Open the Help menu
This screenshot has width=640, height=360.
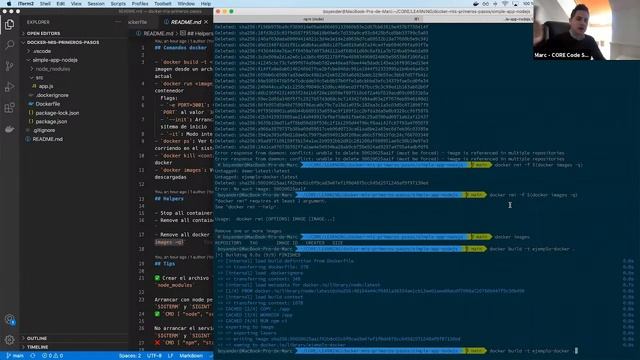click(x=206, y=4)
